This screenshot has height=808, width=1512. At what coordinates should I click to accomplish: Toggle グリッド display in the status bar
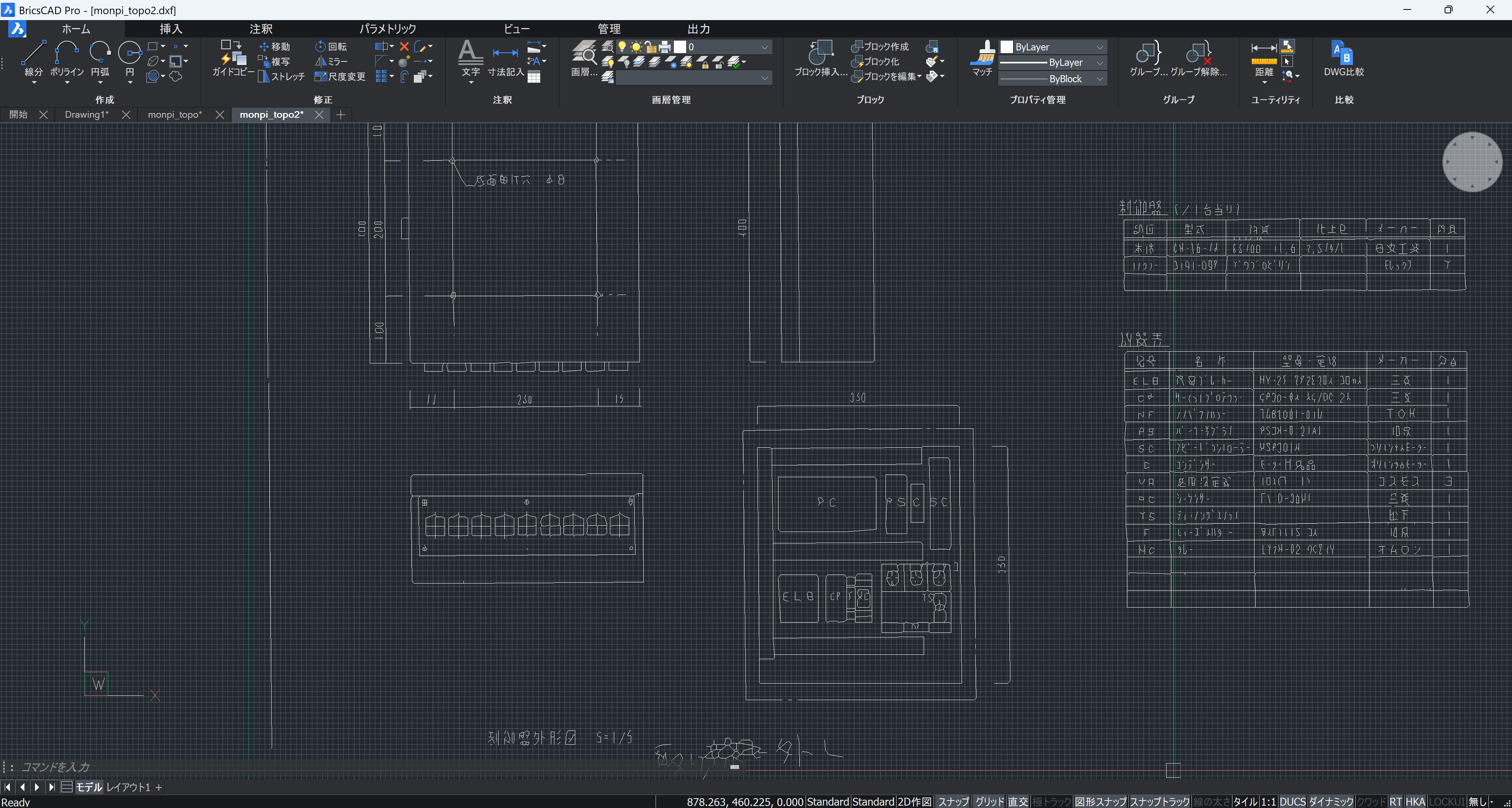pos(989,802)
